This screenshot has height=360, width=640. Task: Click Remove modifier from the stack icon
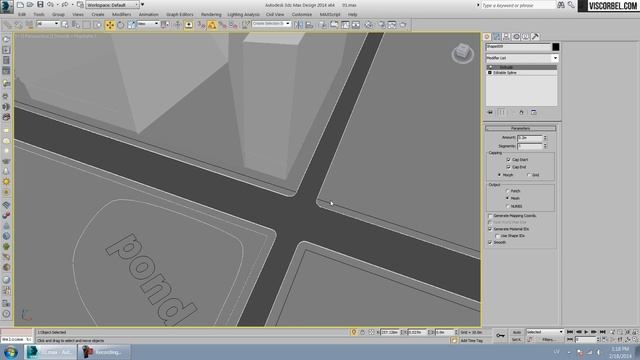click(x=521, y=112)
